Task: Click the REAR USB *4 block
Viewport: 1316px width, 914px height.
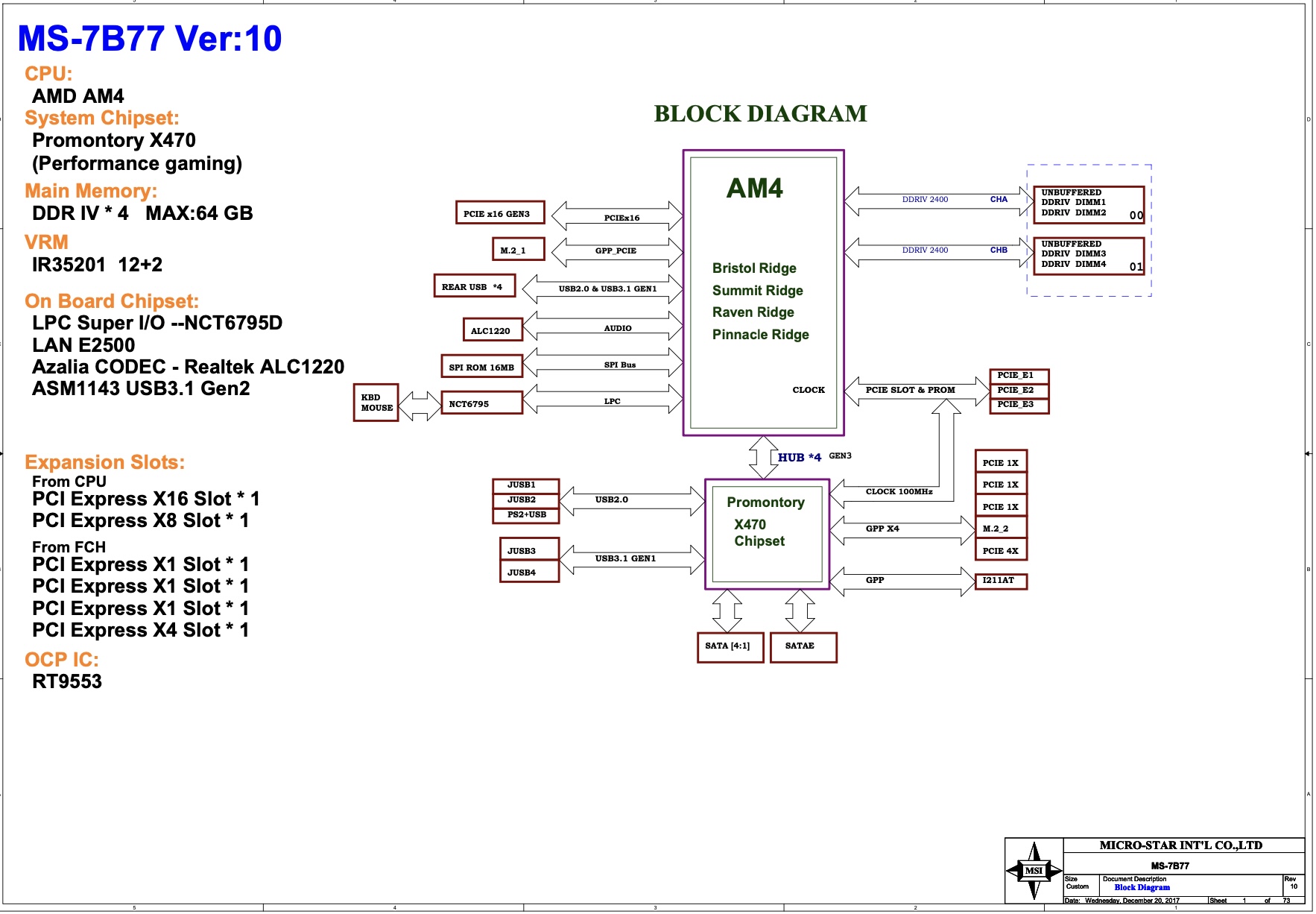Action: click(x=474, y=286)
